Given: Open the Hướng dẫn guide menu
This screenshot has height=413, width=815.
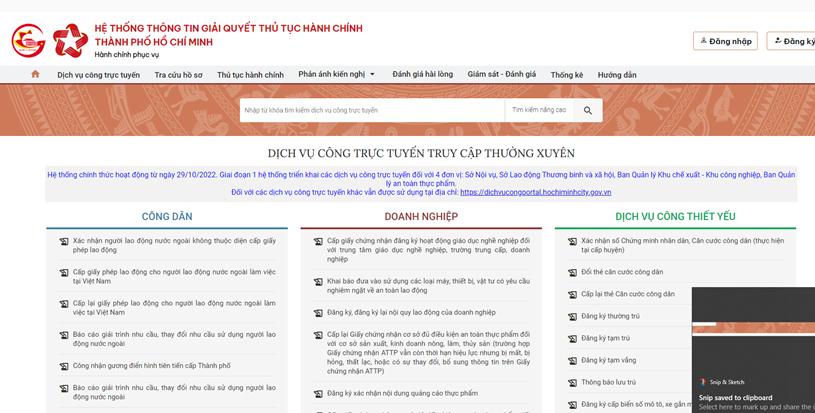Looking at the screenshot, I should [x=617, y=75].
